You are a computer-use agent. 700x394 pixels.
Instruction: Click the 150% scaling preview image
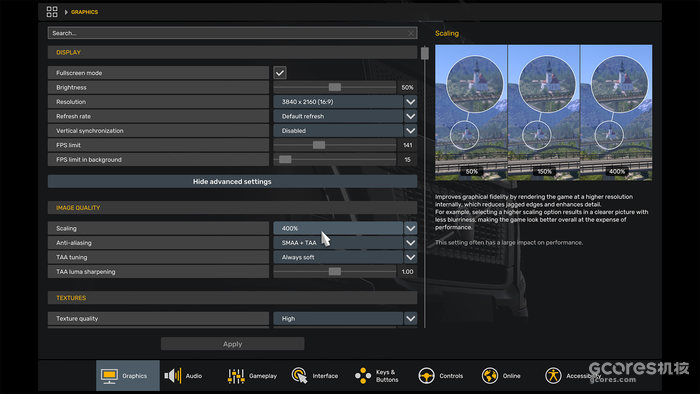point(544,112)
